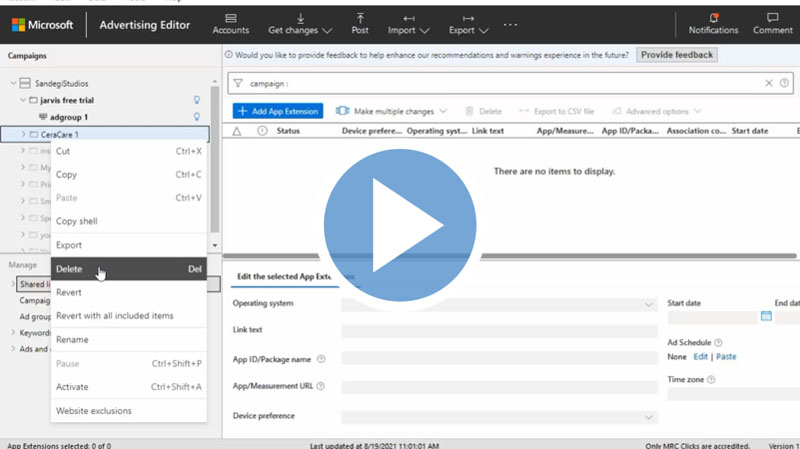Open the Device preference dropdown

point(499,417)
